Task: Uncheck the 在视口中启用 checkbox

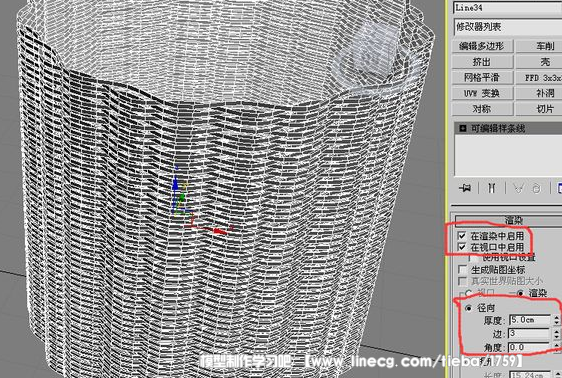Action: click(x=462, y=247)
